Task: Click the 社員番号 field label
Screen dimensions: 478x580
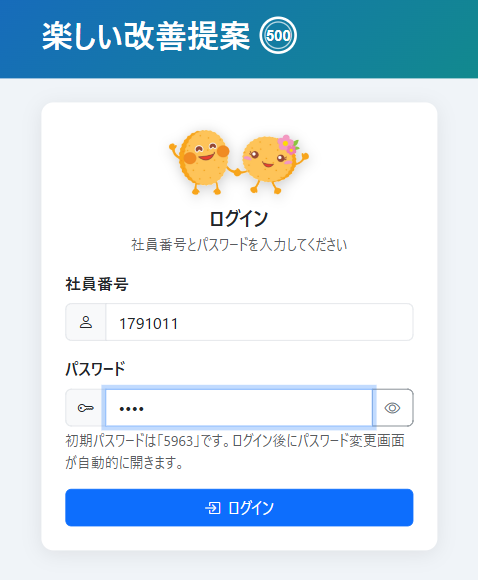Action: 97,284
